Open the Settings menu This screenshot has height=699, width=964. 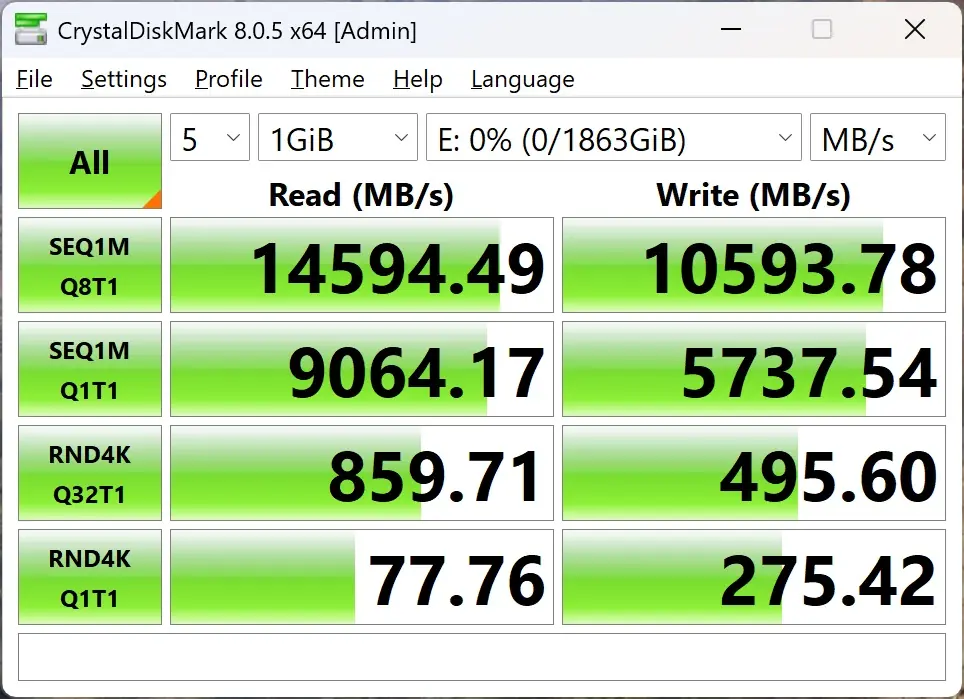point(124,79)
